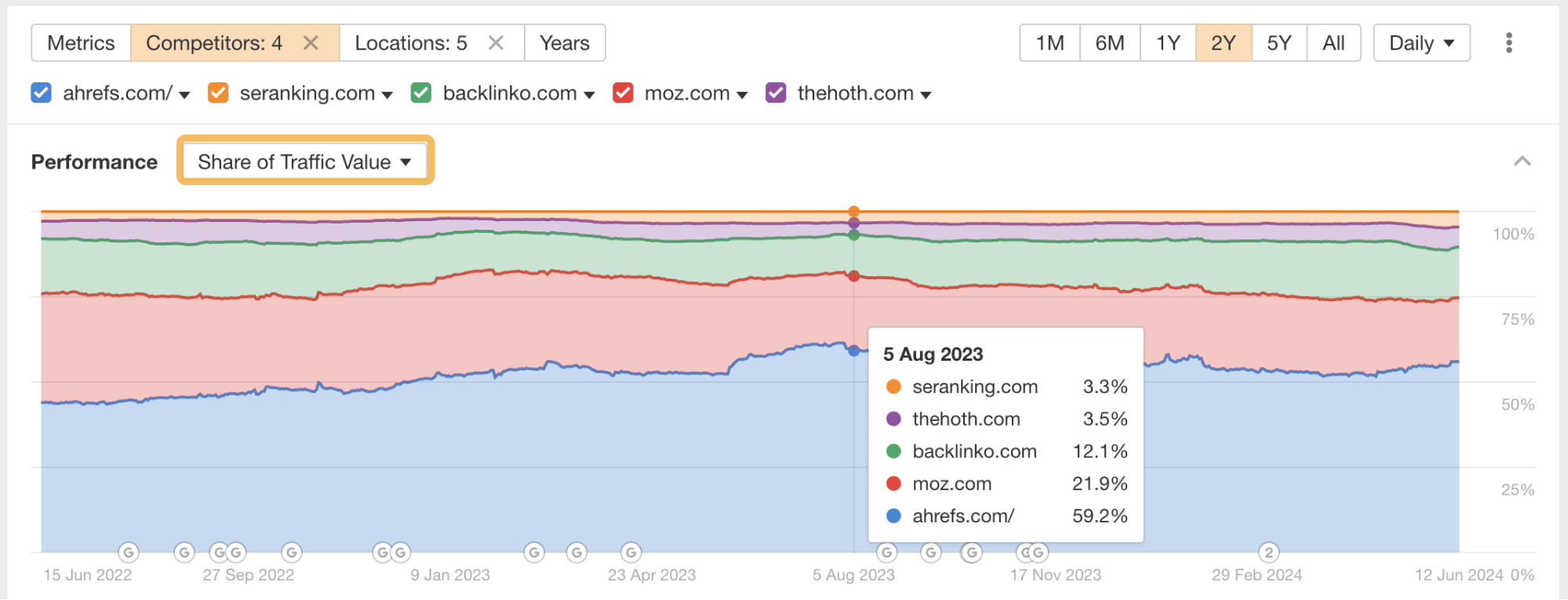
Task: Click the blue ahrefs data point on the chart
Action: (853, 351)
